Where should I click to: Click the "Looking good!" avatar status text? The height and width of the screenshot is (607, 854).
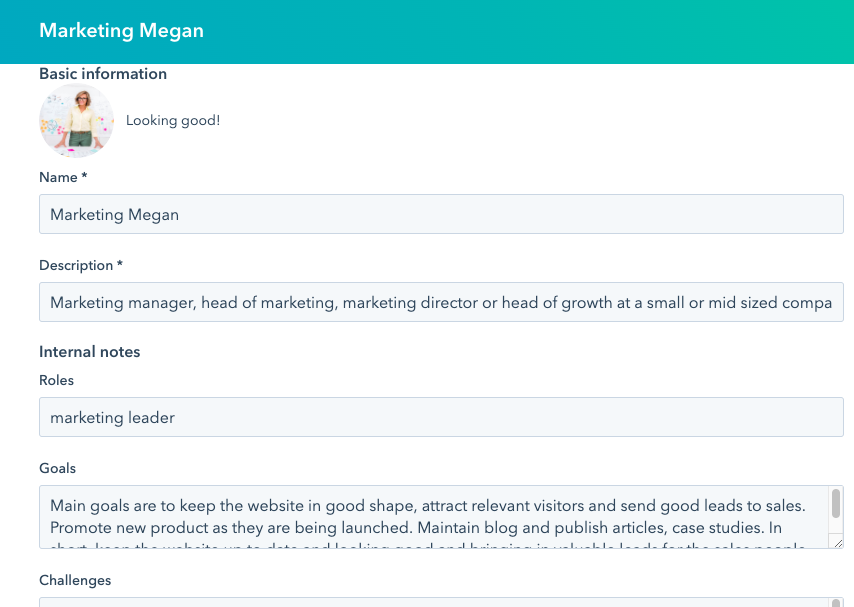coord(173,121)
